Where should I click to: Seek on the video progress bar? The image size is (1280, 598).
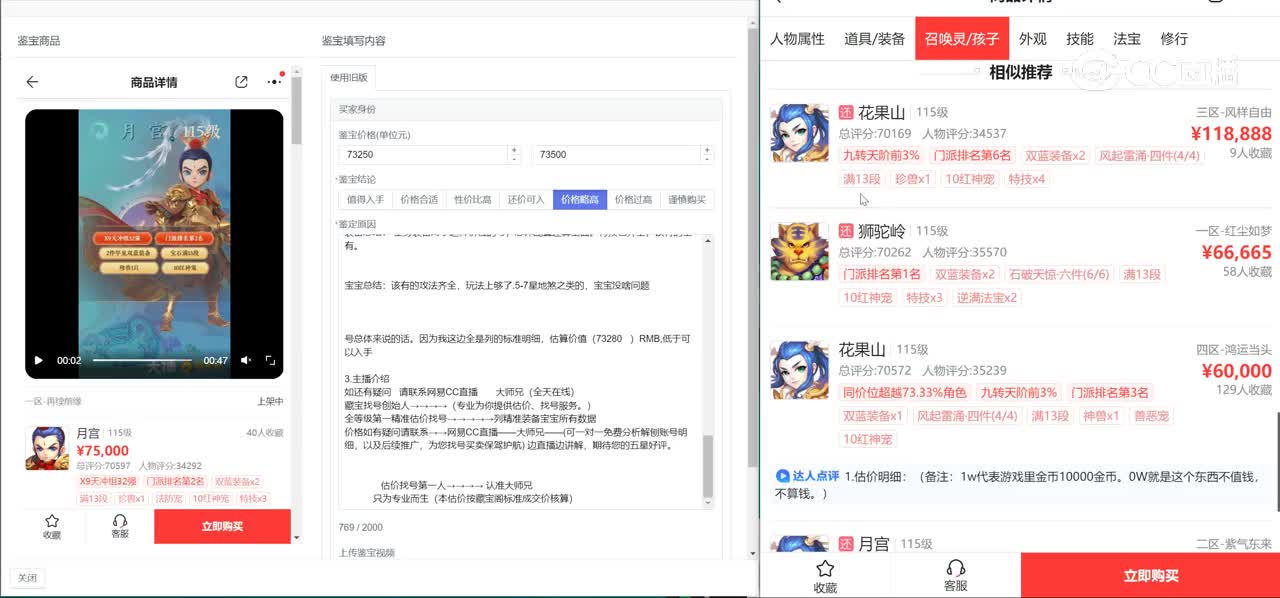coord(143,360)
